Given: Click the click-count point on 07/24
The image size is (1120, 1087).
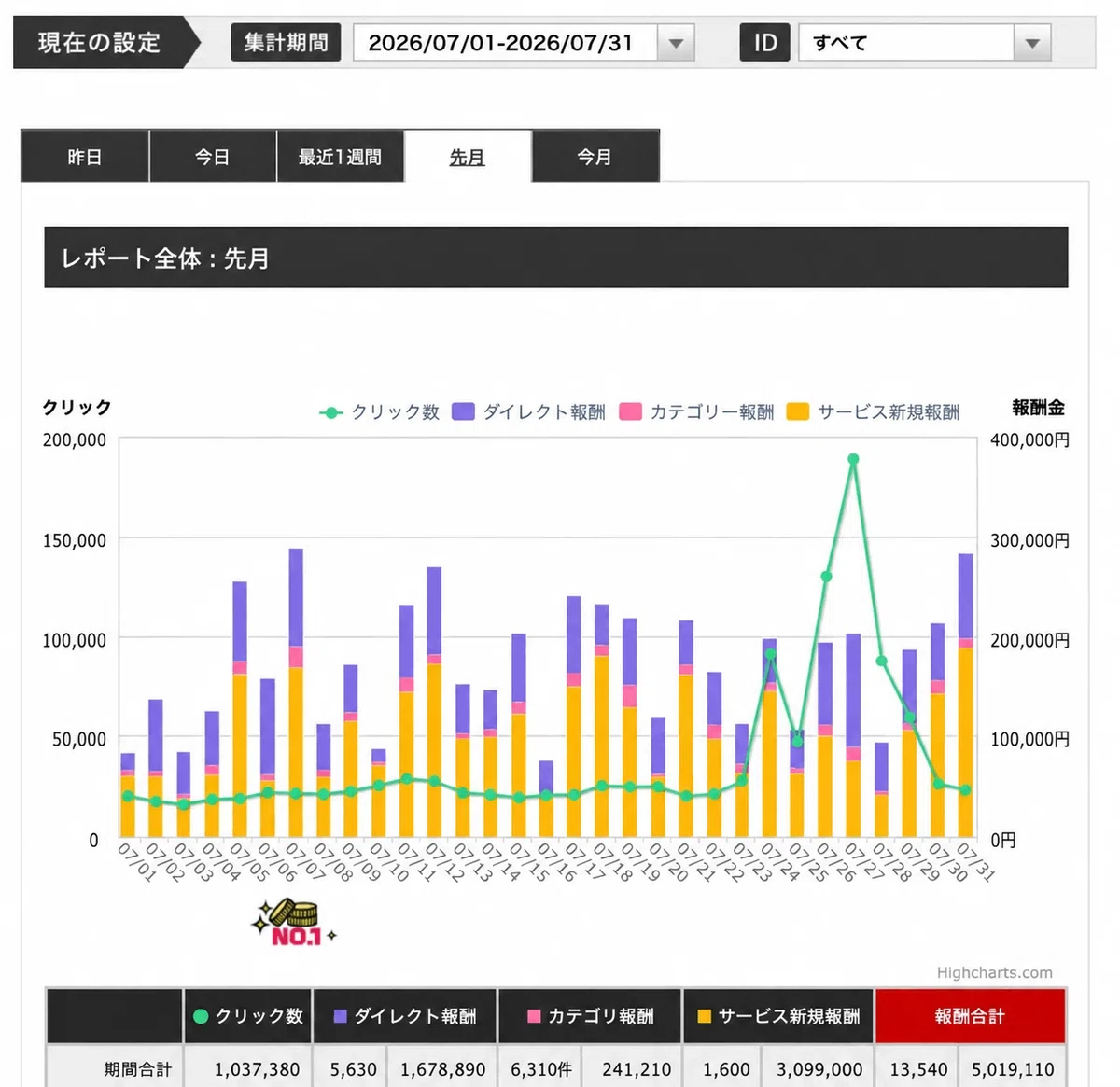Looking at the screenshot, I should (770, 654).
